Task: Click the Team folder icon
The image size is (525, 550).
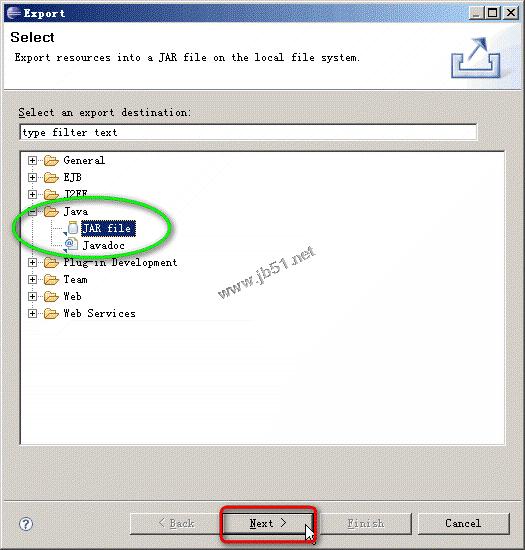Action: coord(51,280)
